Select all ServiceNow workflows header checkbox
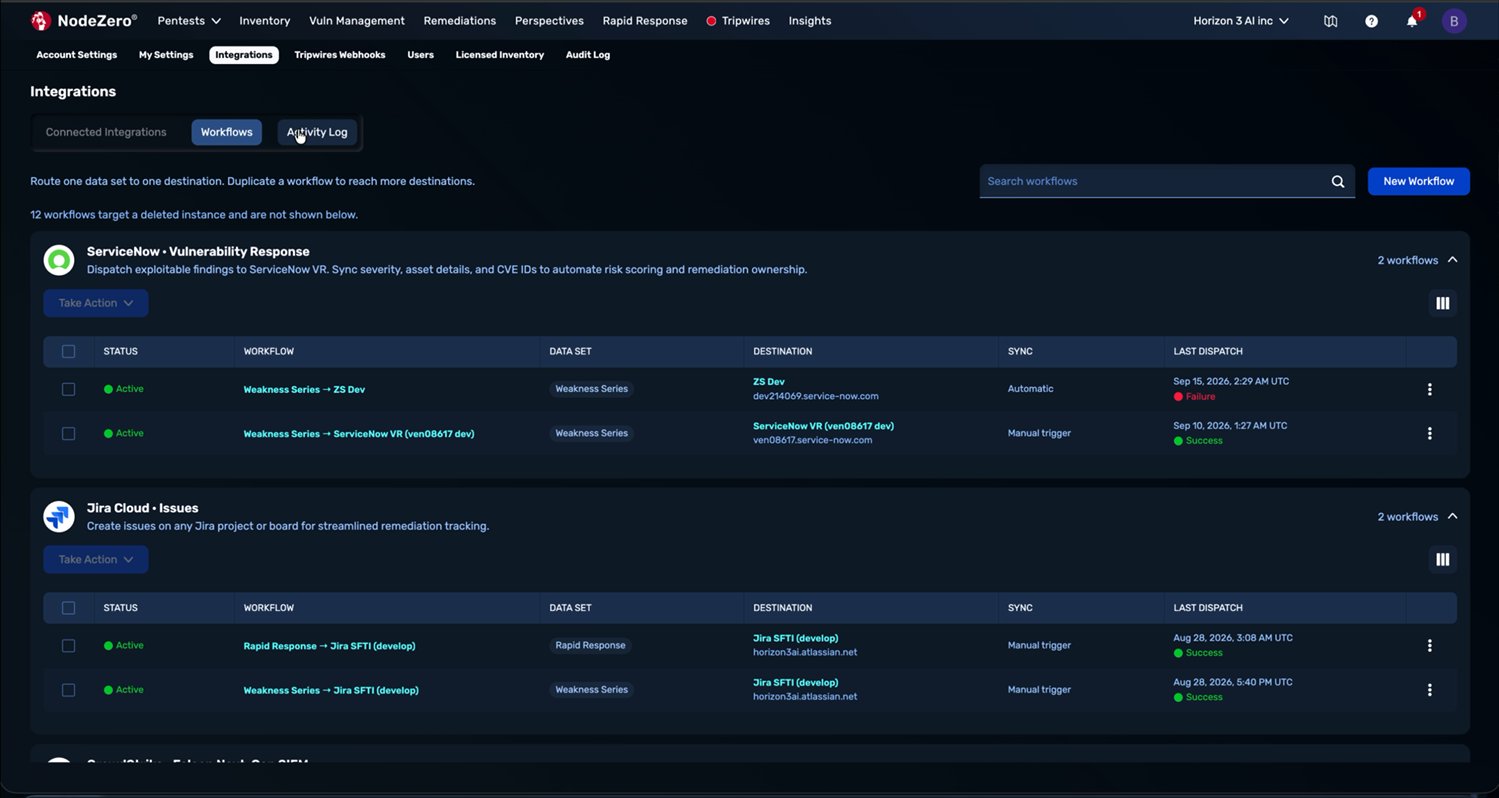 (x=68, y=351)
